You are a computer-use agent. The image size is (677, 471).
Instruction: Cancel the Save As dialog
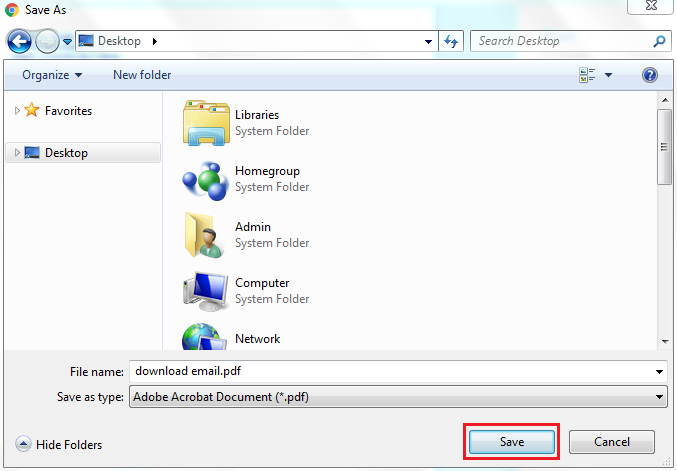coord(612,442)
